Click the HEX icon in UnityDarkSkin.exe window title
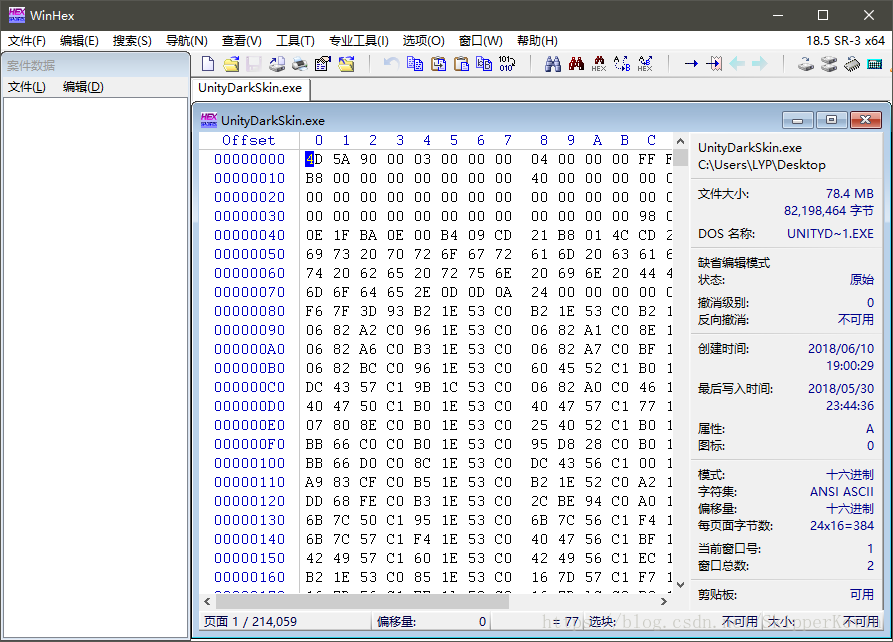893x642 pixels. [208, 120]
